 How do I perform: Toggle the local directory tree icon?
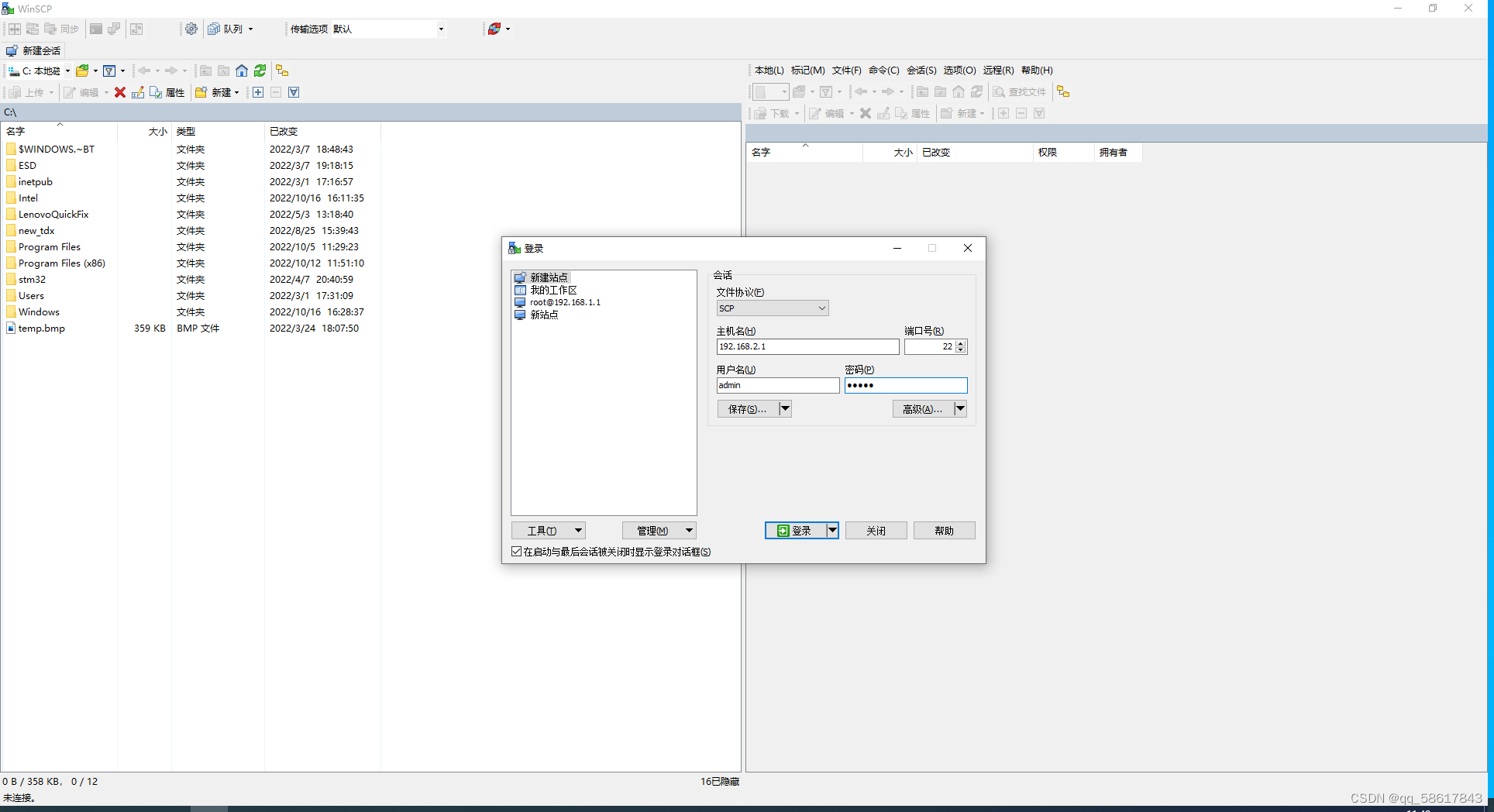click(x=282, y=71)
